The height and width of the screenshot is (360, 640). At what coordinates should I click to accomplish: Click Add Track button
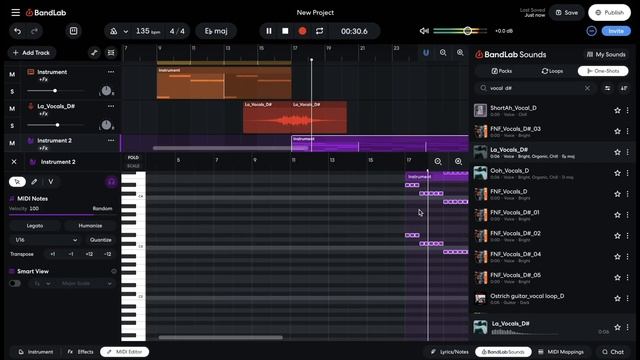tap(31, 53)
